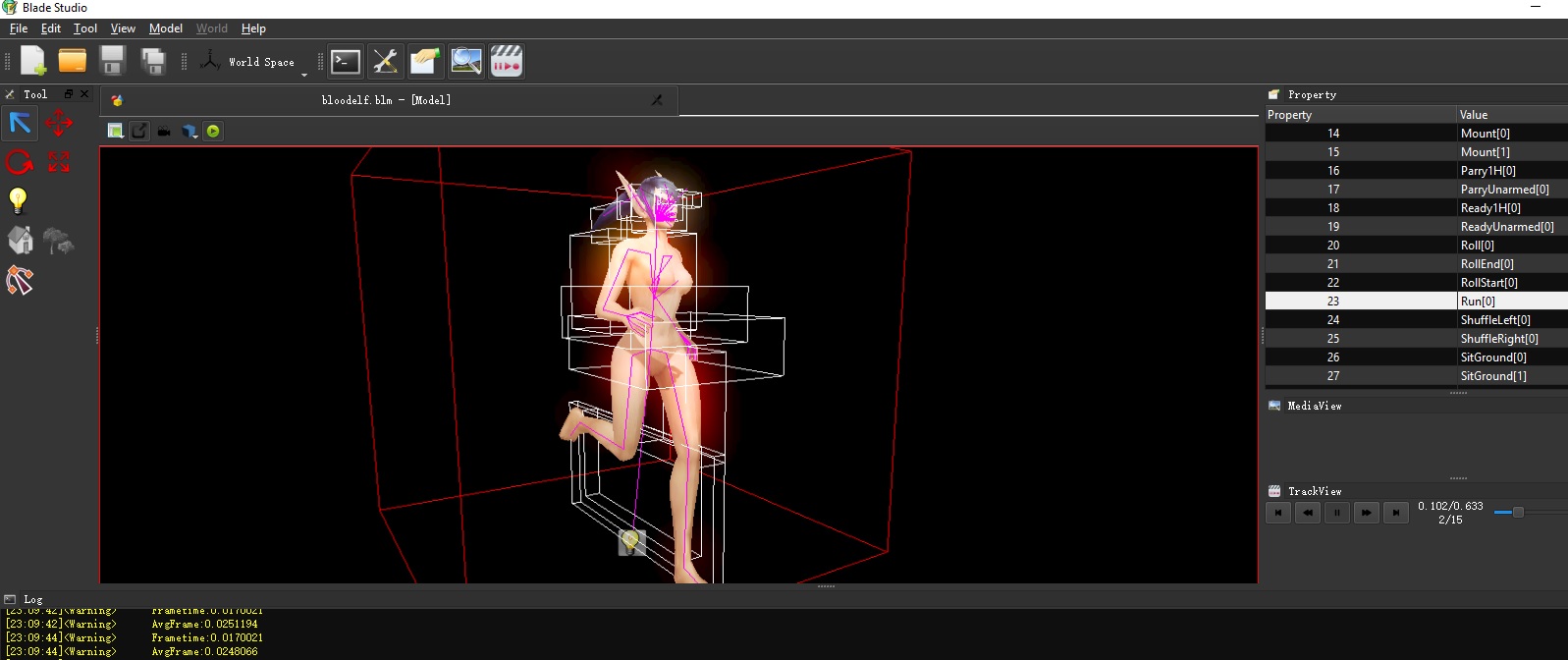Select the Mount[1] animation row
1568x660 pixels.
1416,152
